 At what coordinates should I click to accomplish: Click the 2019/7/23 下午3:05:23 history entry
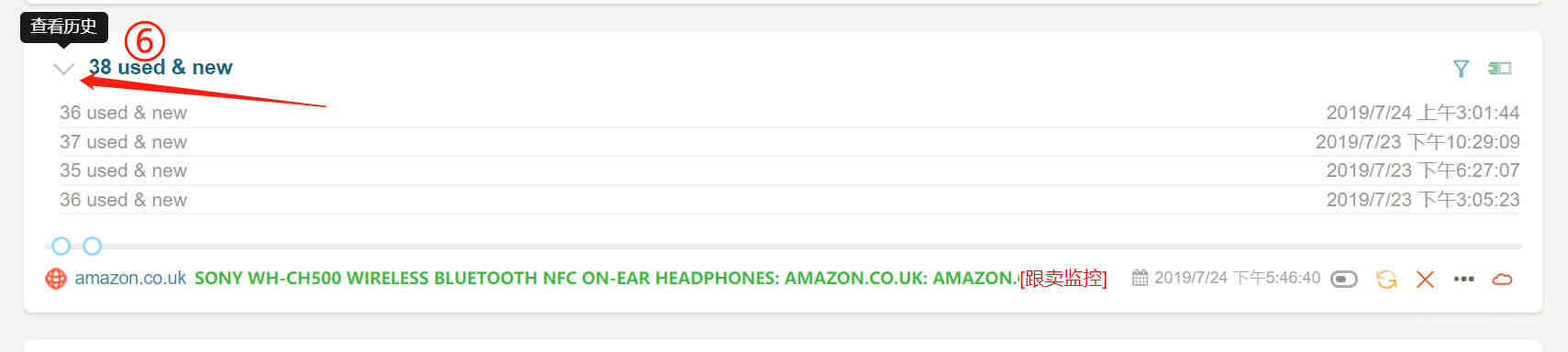click(x=1423, y=200)
